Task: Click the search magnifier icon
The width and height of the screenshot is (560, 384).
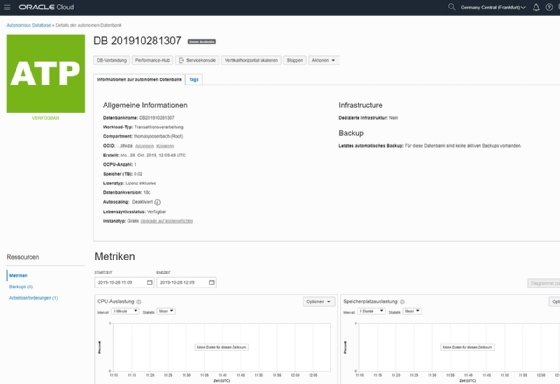Action: click(451, 7)
